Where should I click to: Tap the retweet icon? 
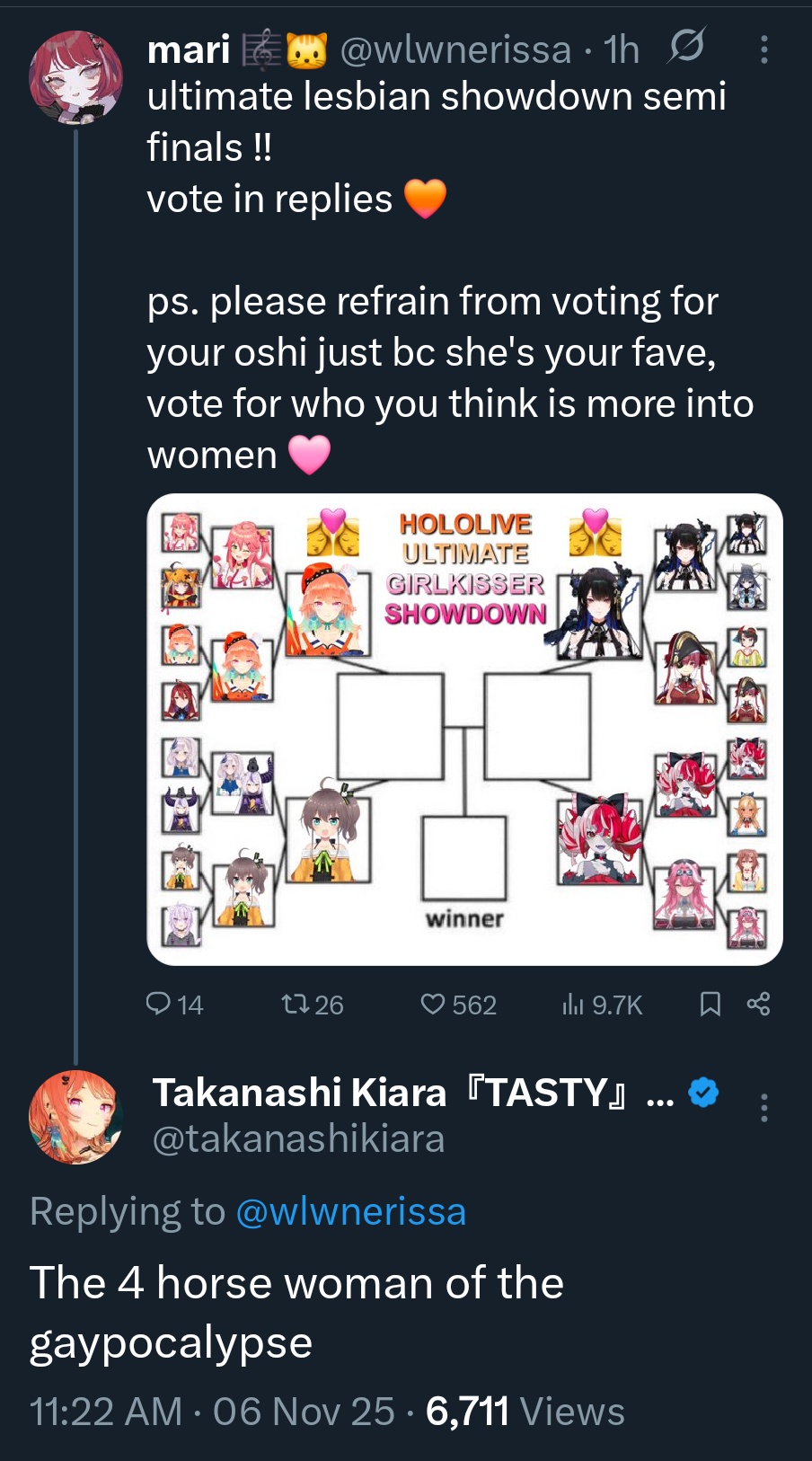[x=296, y=1003]
